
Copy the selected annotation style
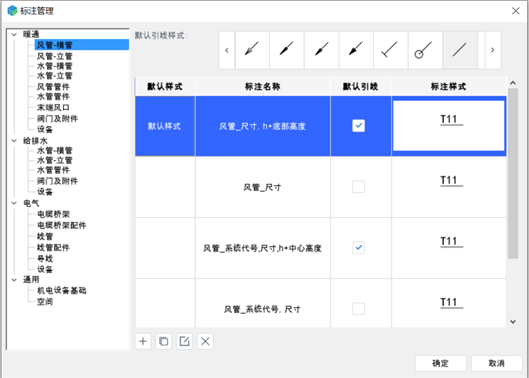[164, 341]
